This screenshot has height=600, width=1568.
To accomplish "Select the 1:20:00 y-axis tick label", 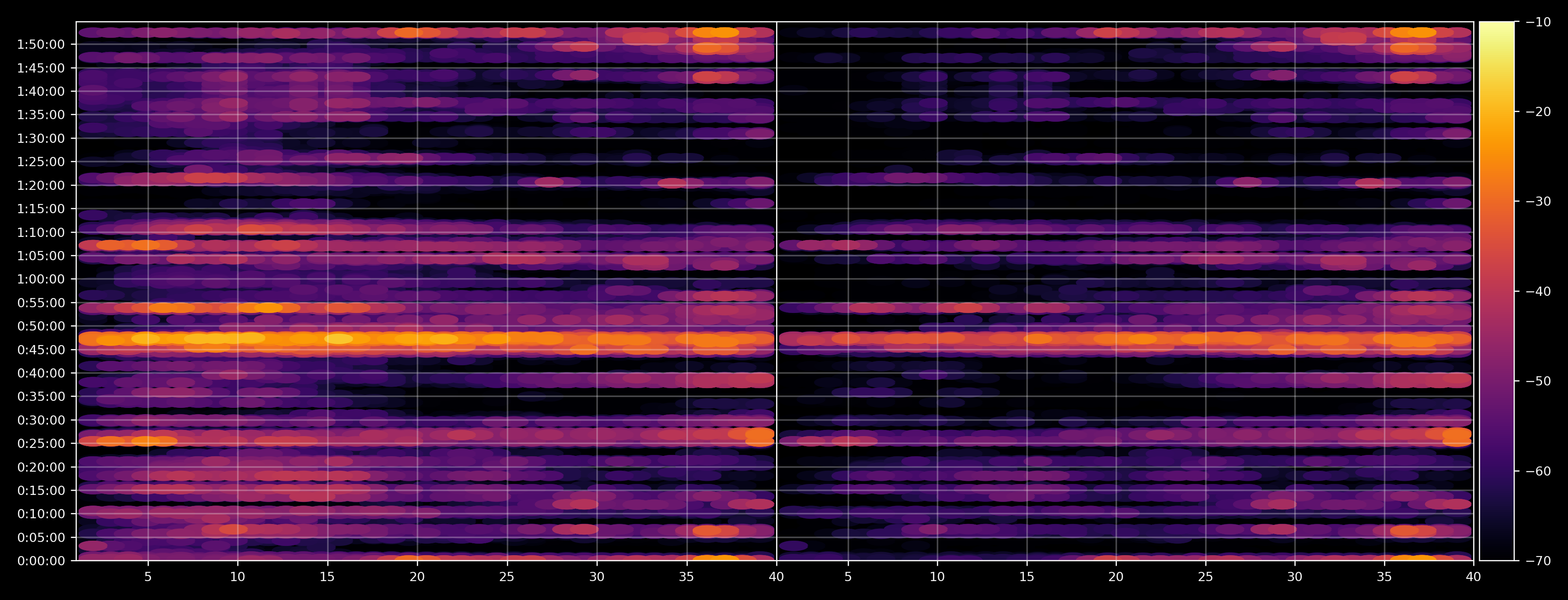I will [41, 186].
